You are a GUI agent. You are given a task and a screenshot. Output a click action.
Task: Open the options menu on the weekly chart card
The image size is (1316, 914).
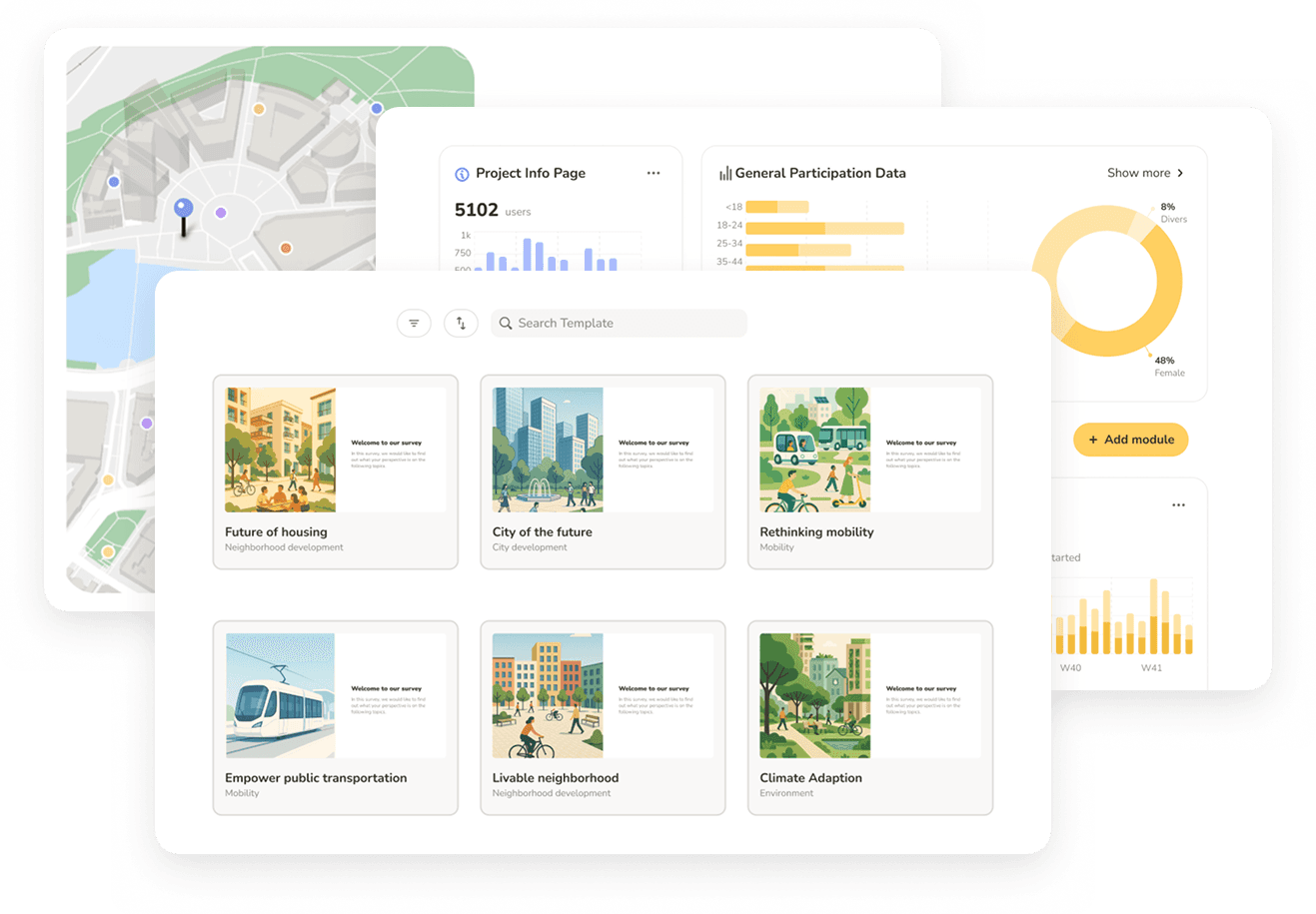coord(1178,504)
